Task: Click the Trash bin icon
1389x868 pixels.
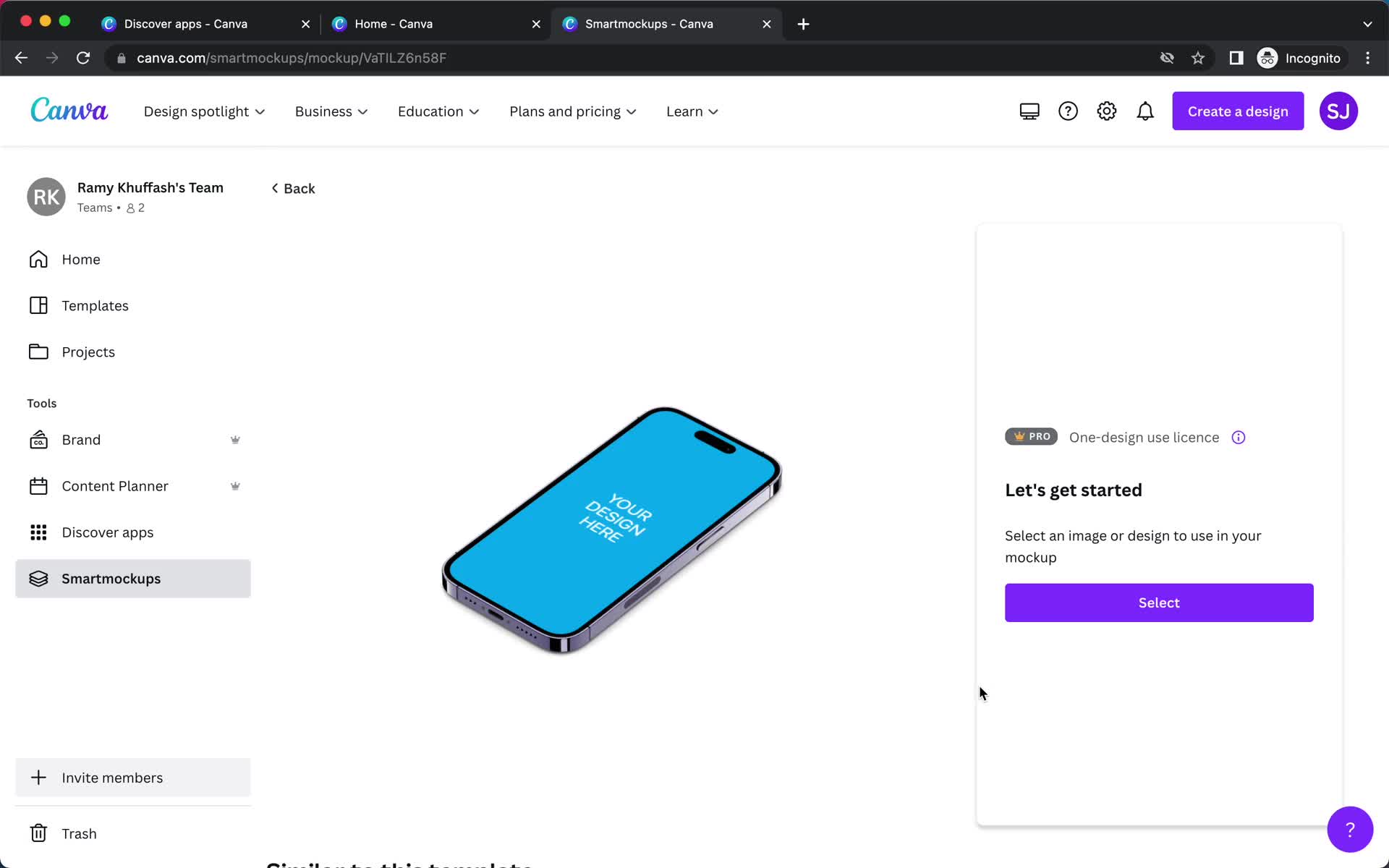Action: click(x=38, y=833)
